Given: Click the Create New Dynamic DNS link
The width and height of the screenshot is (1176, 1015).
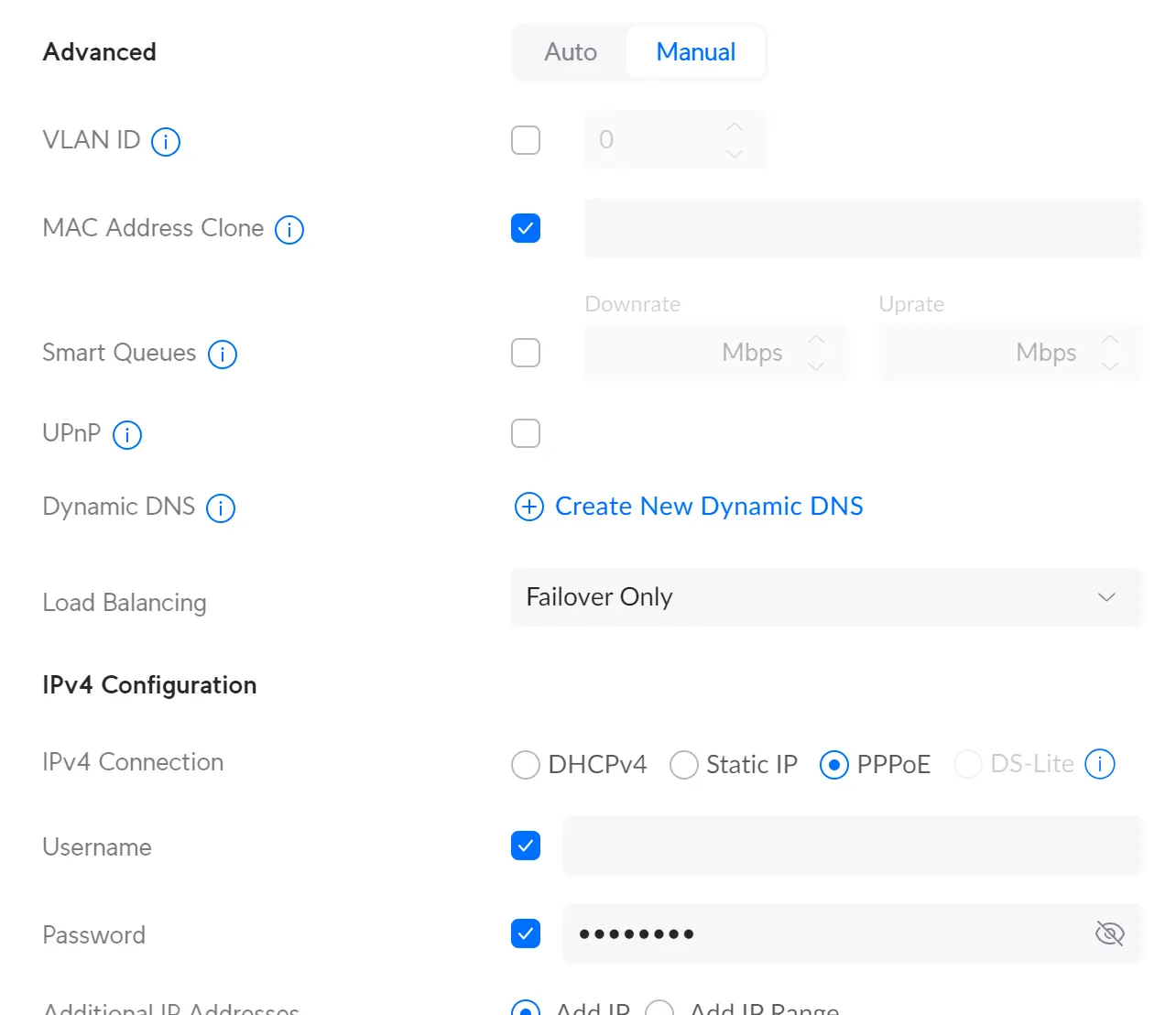Looking at the screenshot, I should click(709, 506).
